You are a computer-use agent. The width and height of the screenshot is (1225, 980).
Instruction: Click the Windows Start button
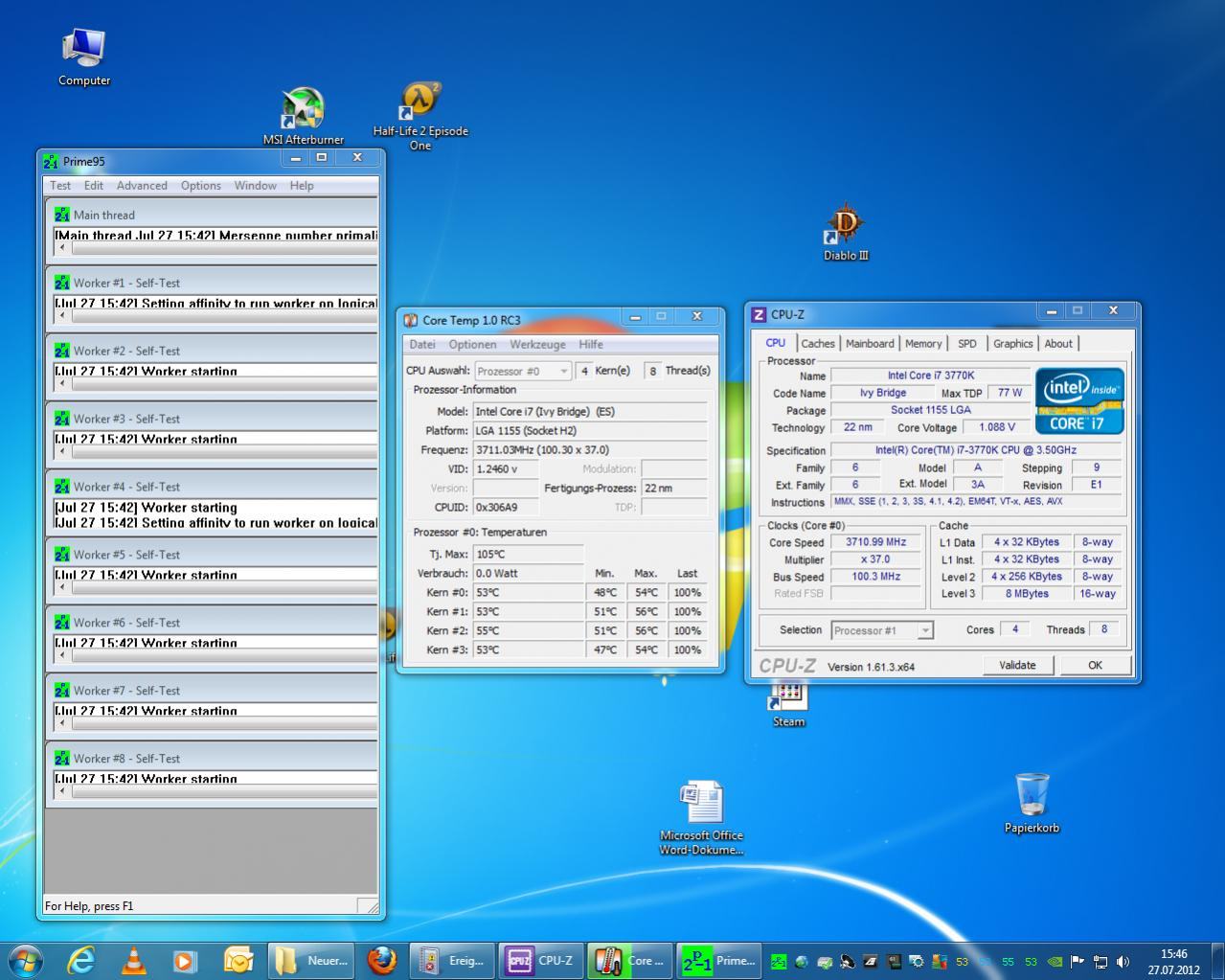[25, 961]
